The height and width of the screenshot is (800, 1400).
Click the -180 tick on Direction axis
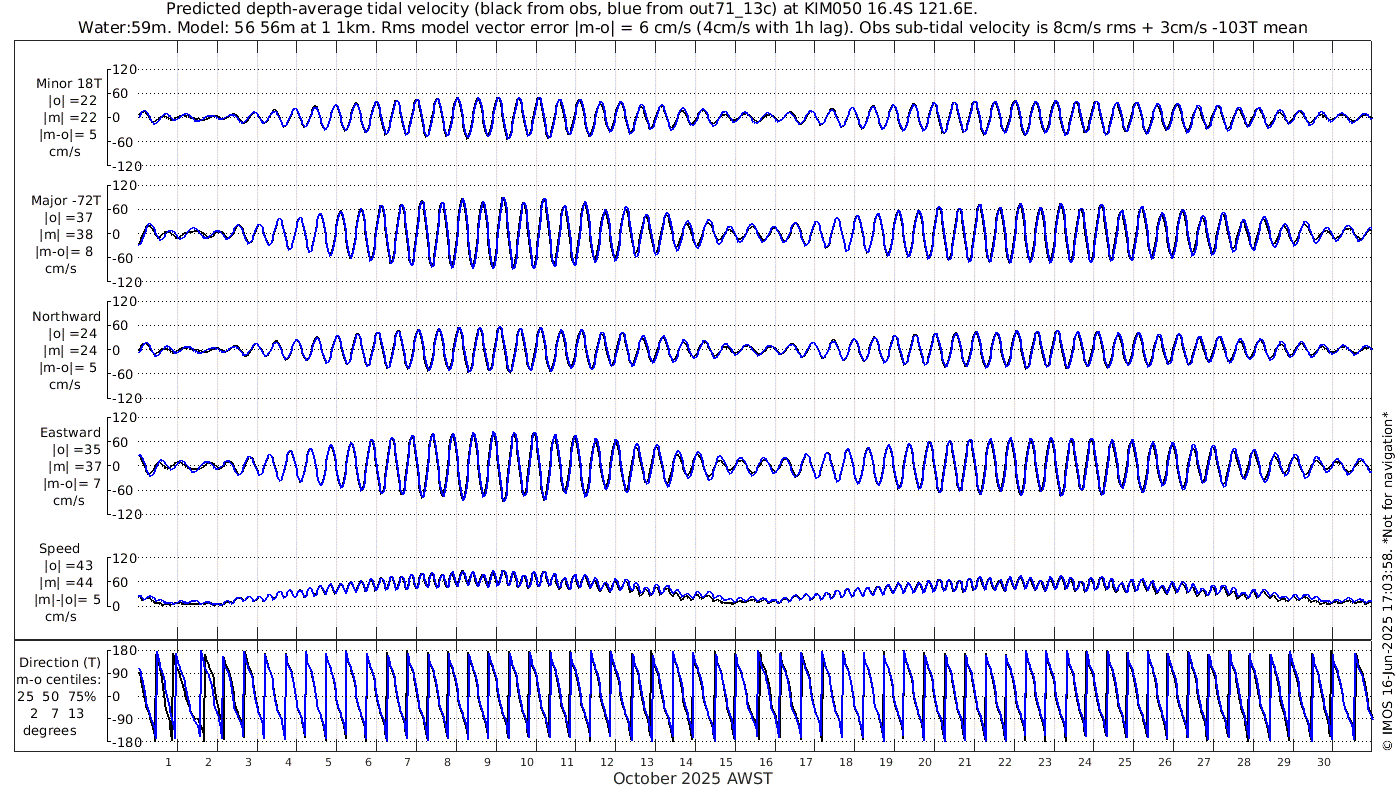pos(119,741)
